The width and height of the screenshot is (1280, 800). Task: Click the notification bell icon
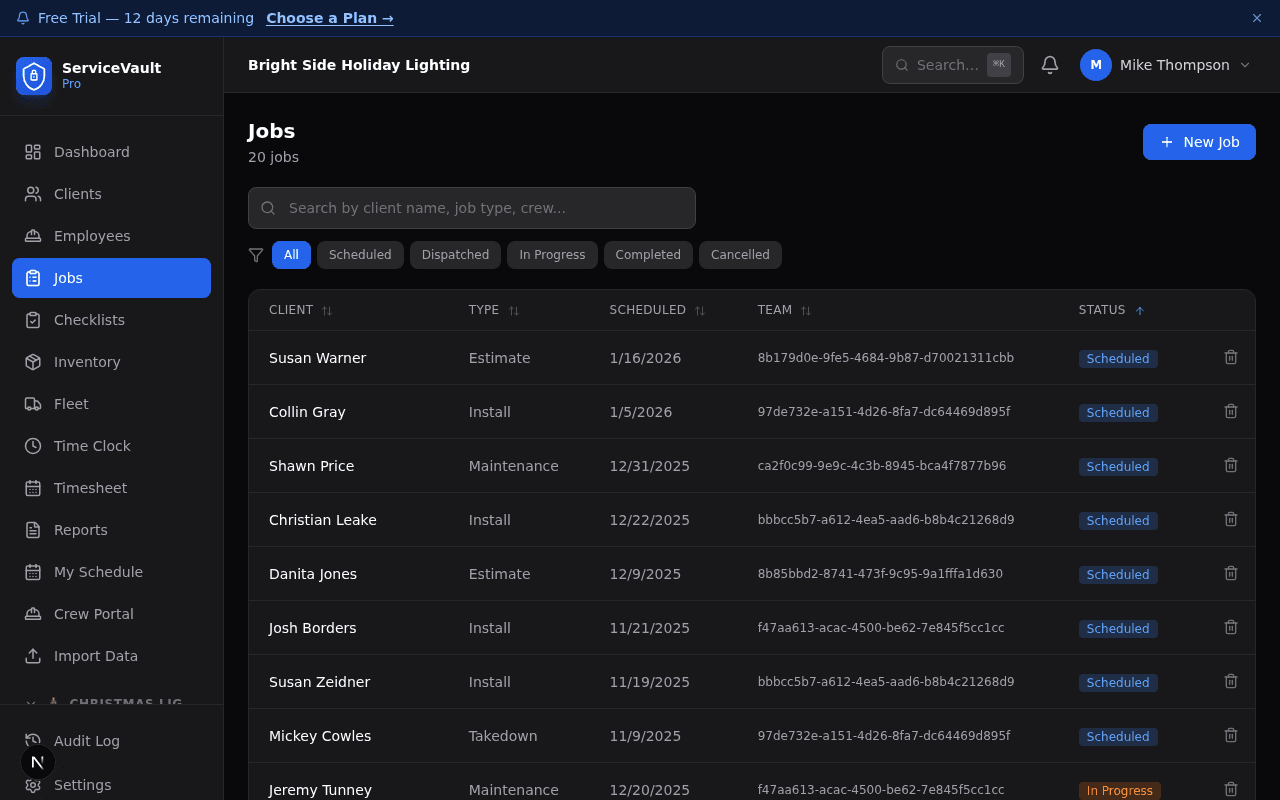point(1049,64)
